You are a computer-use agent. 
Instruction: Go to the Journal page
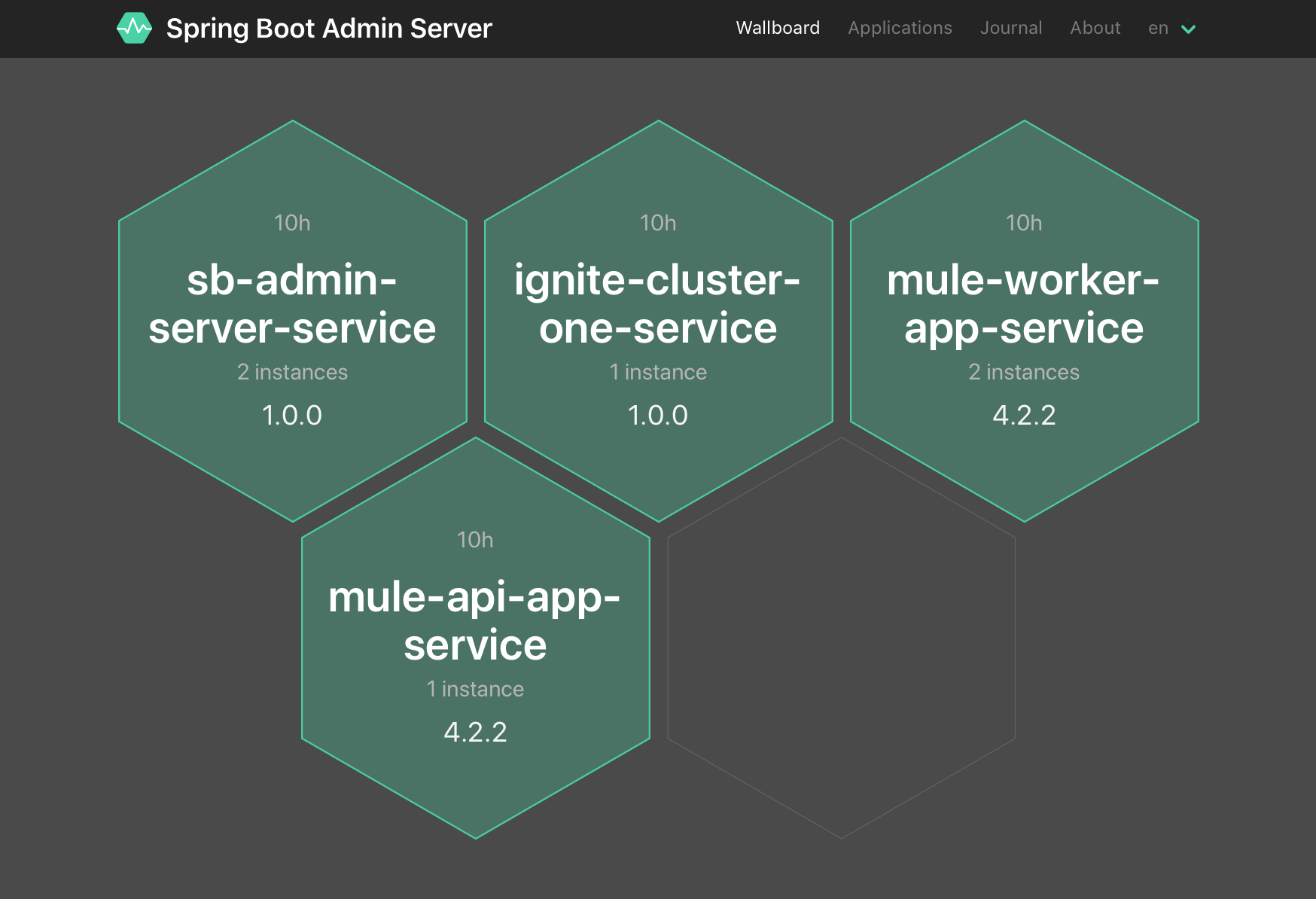tap(1011, 28)
